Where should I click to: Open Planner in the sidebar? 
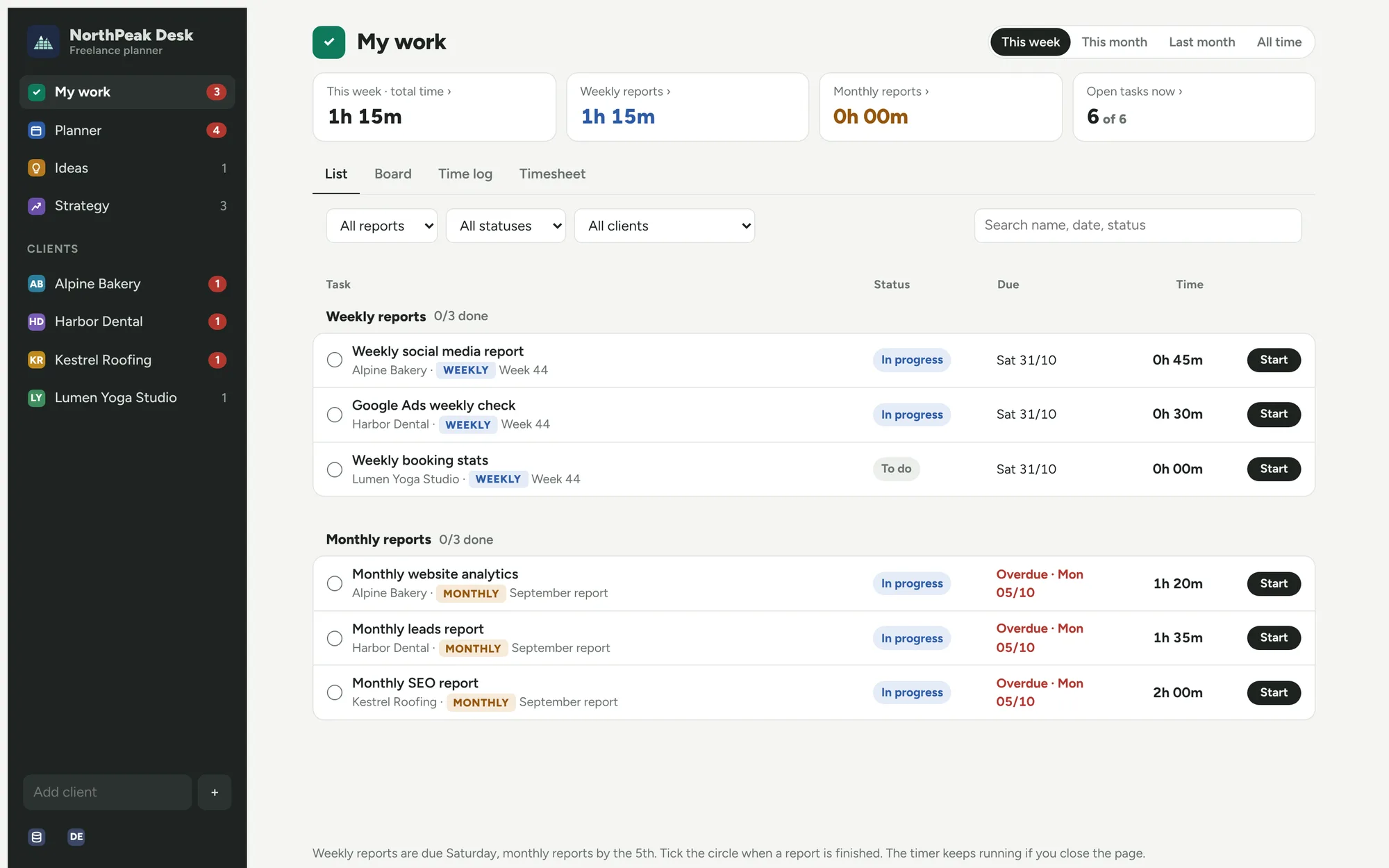tap(127, 131)
